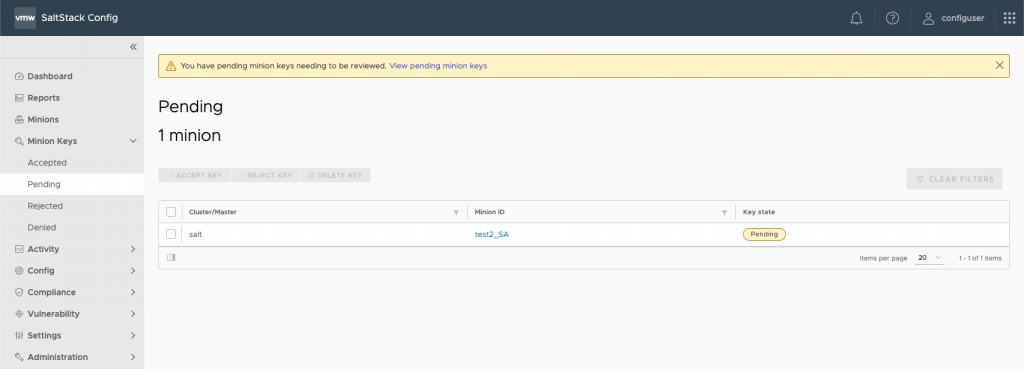The width and height of the screenshot is (1024, 369).
Task: Check the box for the salt row
Action: click(171, 234)
